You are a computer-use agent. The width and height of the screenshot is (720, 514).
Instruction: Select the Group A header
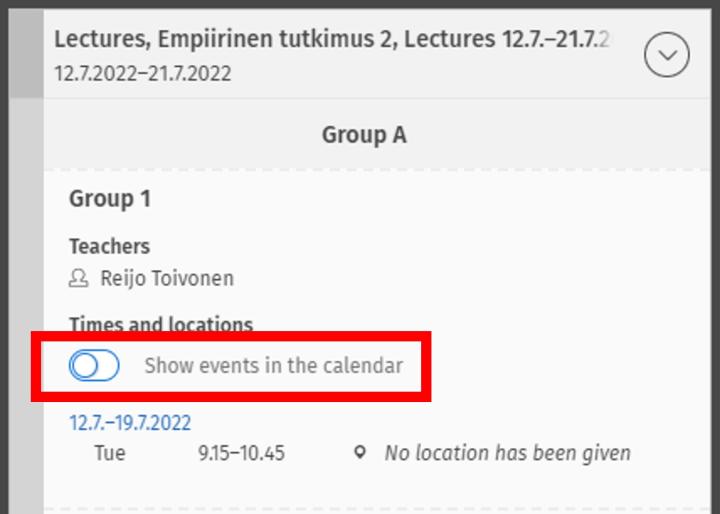coord(364,135)
